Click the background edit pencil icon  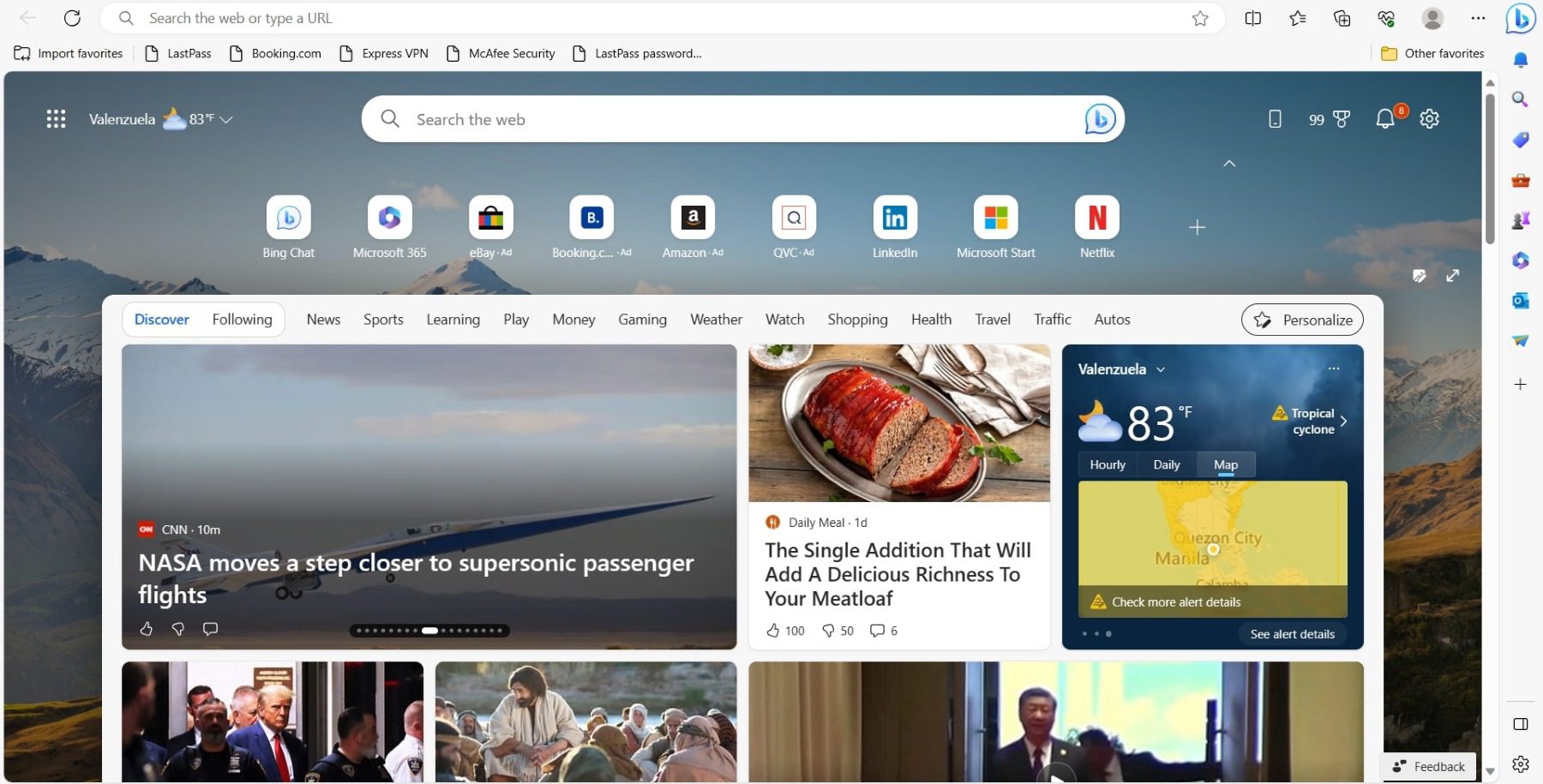(x=1420, y=276)
